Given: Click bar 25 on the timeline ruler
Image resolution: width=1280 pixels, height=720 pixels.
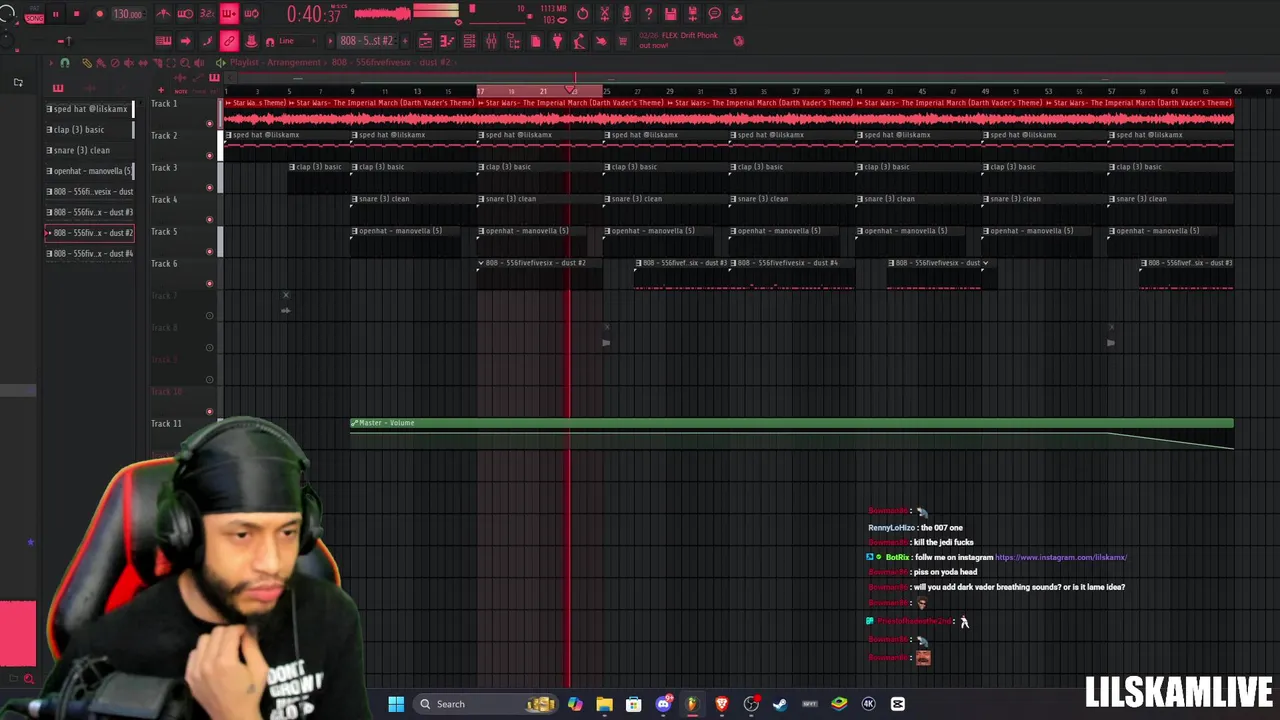Looking at the screenshot, I should [606, 92].
